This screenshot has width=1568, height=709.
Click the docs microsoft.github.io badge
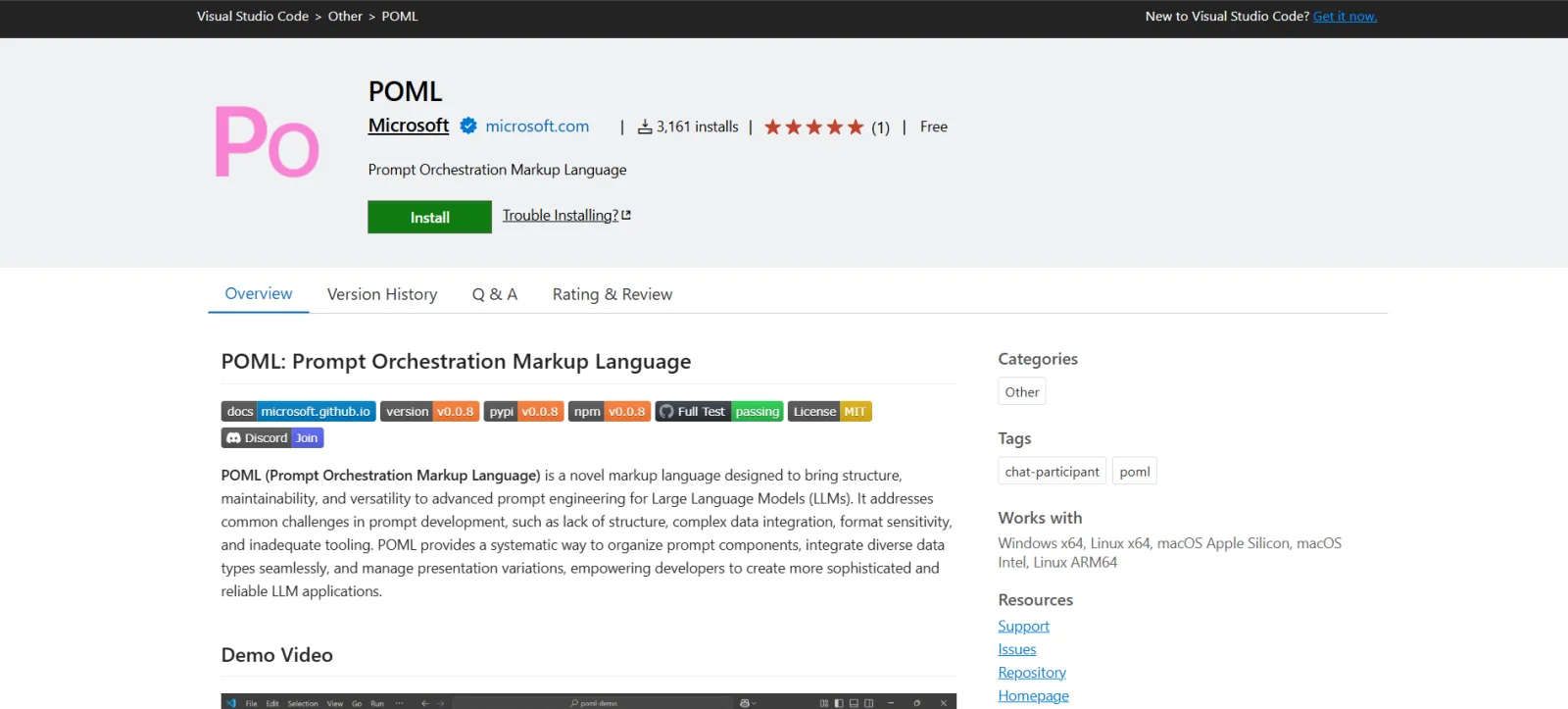pyautogui.click(x=299, y=412)
